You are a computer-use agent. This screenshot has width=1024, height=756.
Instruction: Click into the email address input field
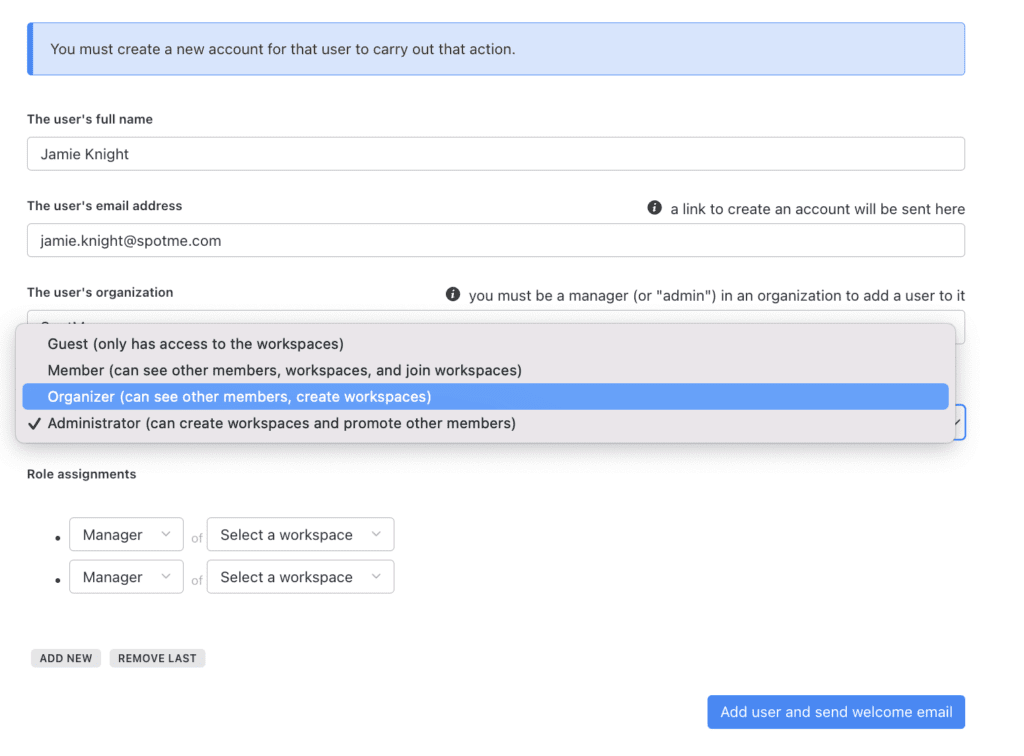click(495, 240)
